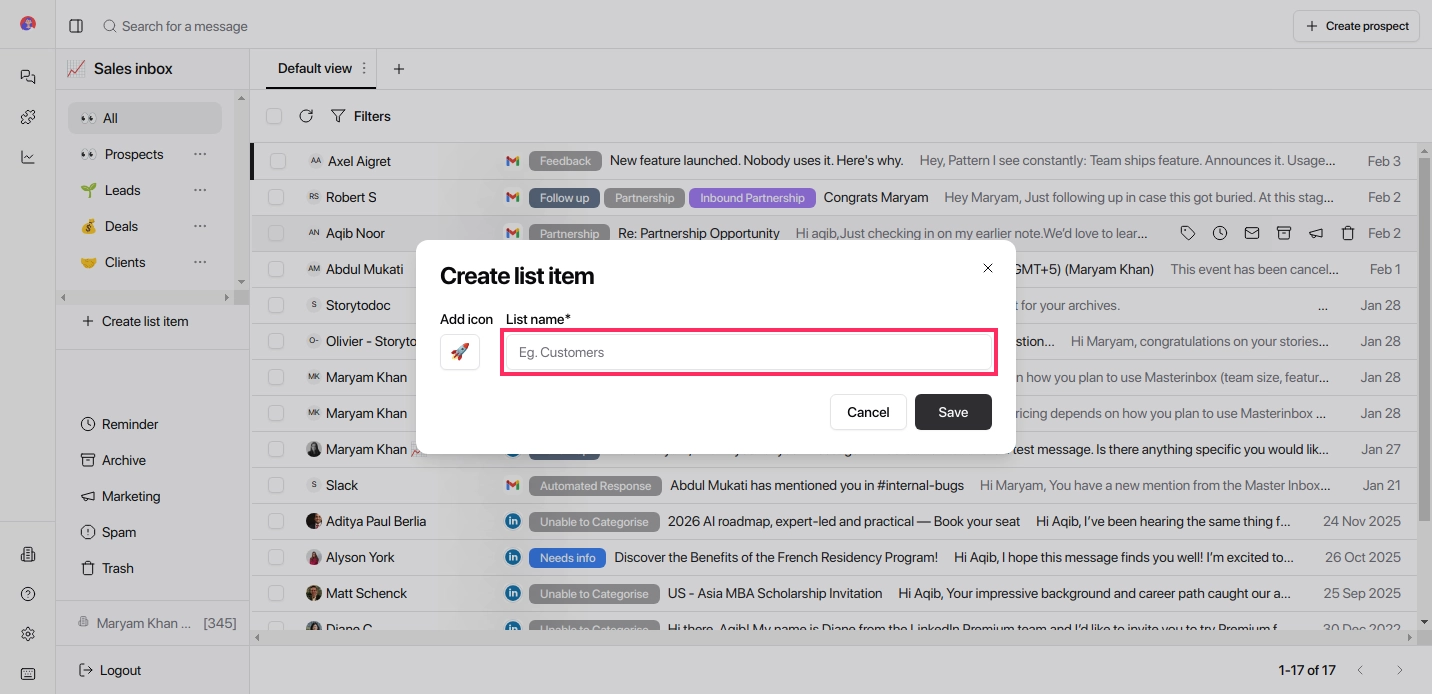
Task: Archive Aqib Noor's message using the archive icon
Action: pyautogui.click(x=1284, y=233)
